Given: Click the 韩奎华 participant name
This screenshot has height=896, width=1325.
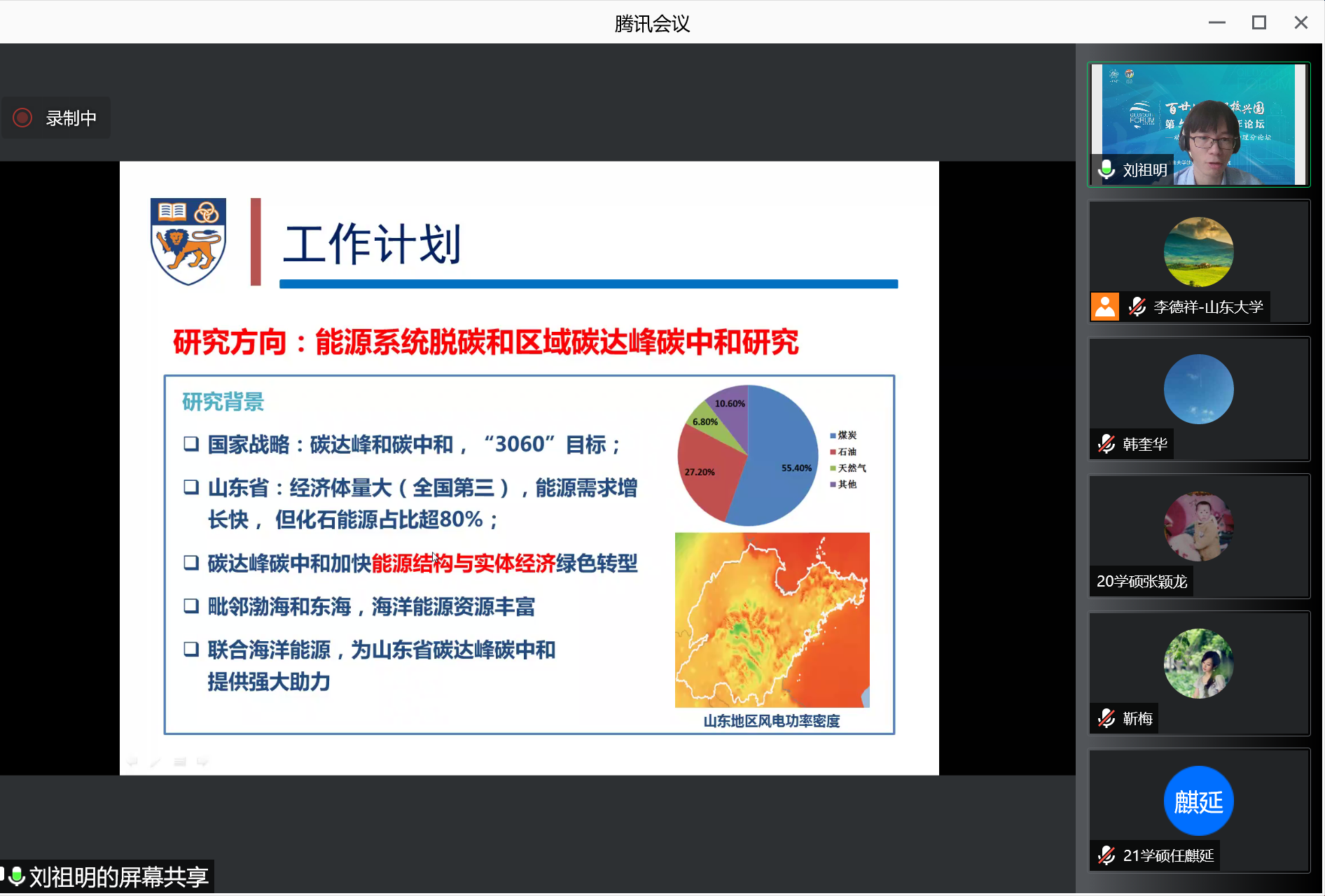Looking at the screenshot, I should [x=1145, y=444].
